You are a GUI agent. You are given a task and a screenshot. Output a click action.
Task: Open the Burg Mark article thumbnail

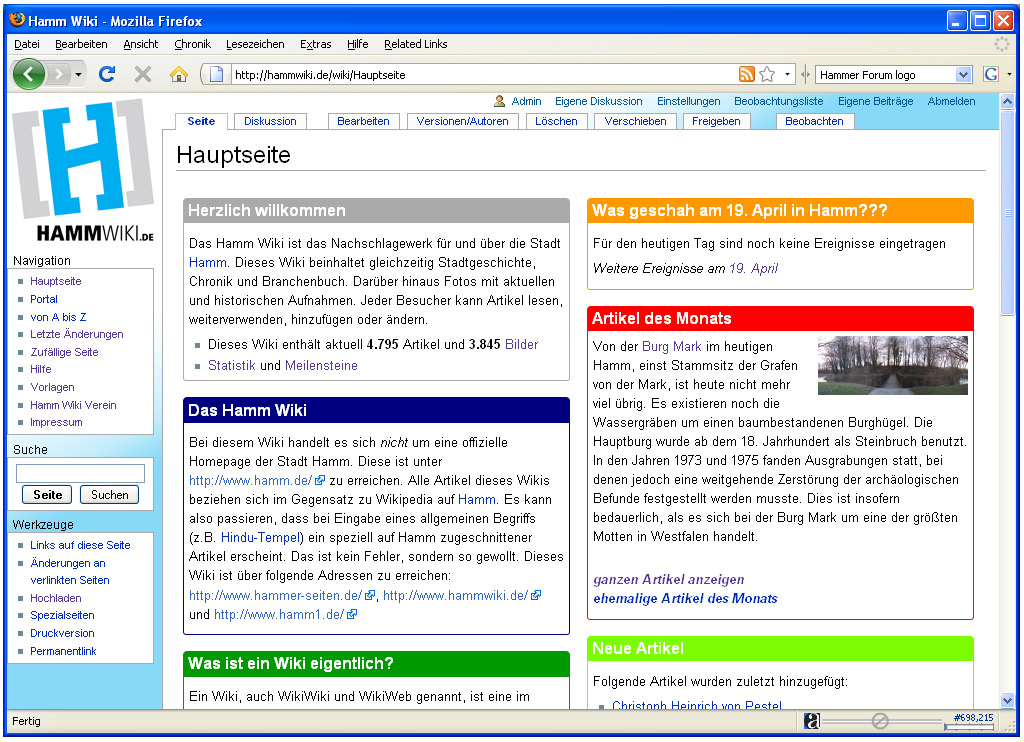[x=892, y=365]
